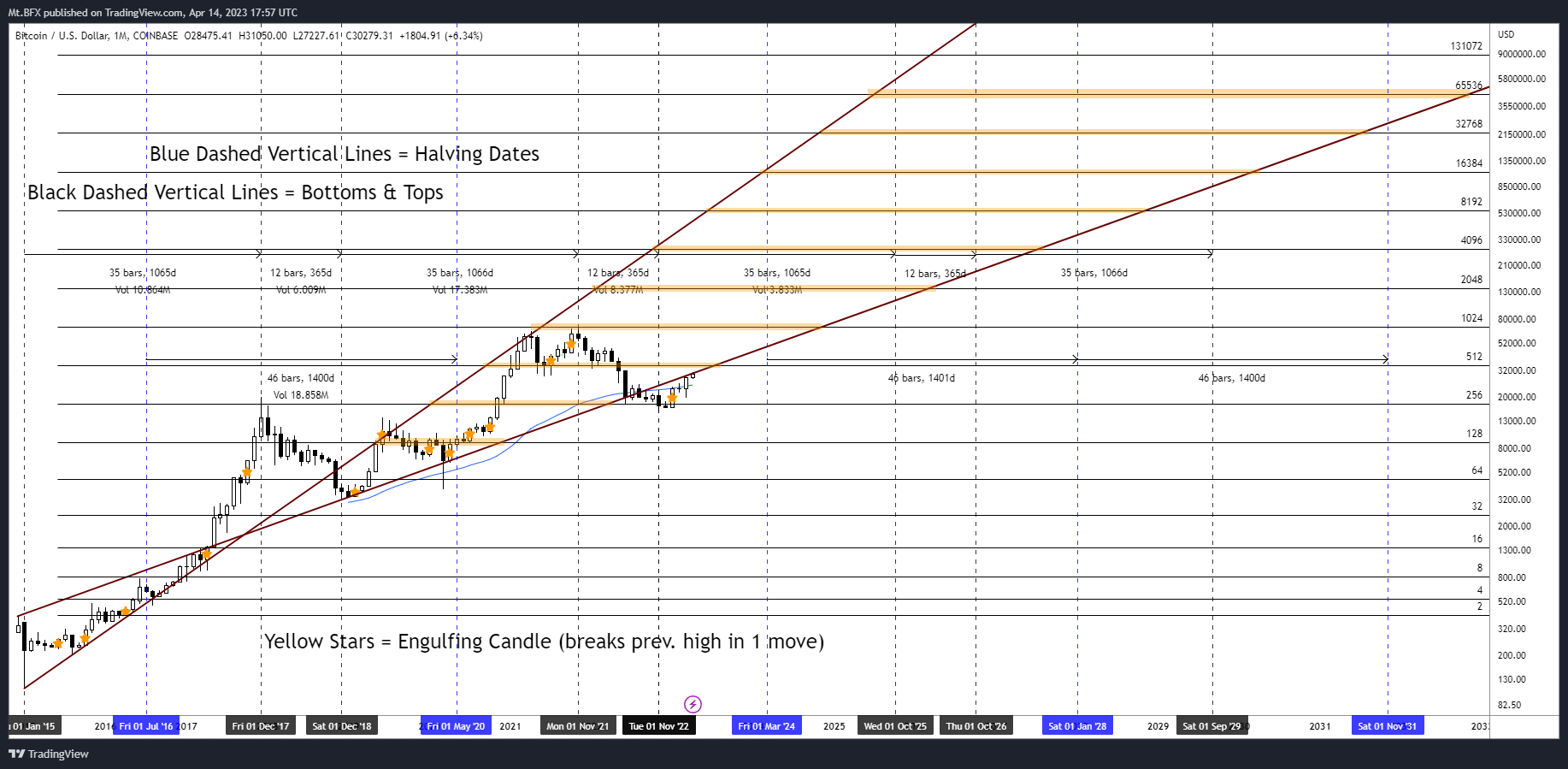The height and width of the screenshot is (769, 1568).
Task: Select the 'Sat 01 Sep '29' date label
Action: (x=1211, y=726)
